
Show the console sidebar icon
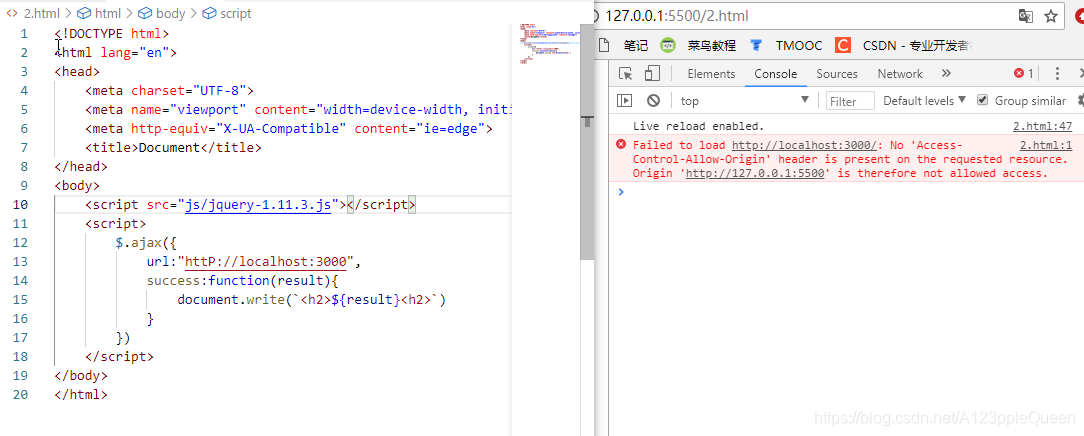pos(624,101)
